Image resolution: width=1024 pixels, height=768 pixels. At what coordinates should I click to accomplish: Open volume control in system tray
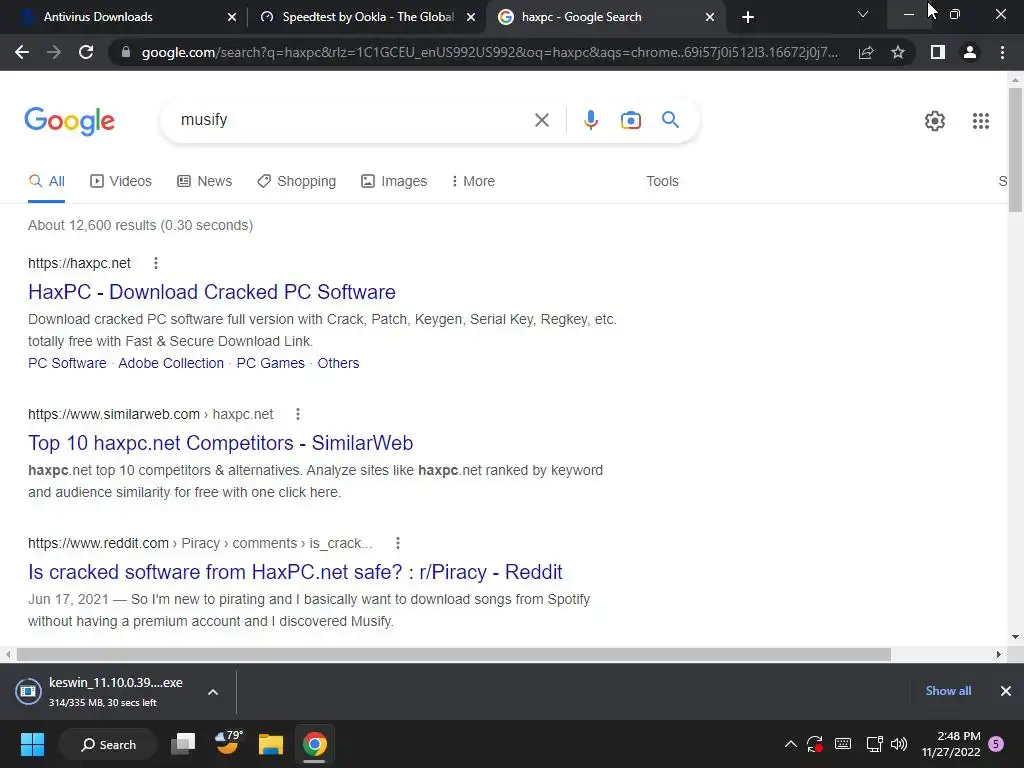pos(899,744)
